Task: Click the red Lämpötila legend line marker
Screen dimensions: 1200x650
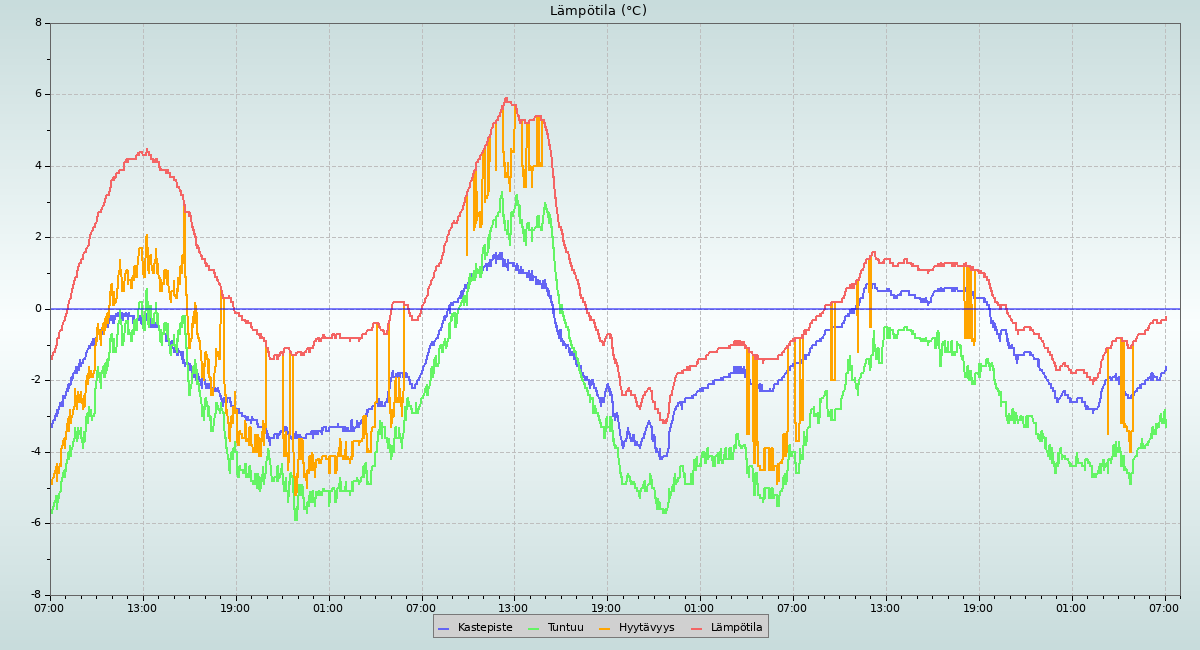Action: coord(697,628)
